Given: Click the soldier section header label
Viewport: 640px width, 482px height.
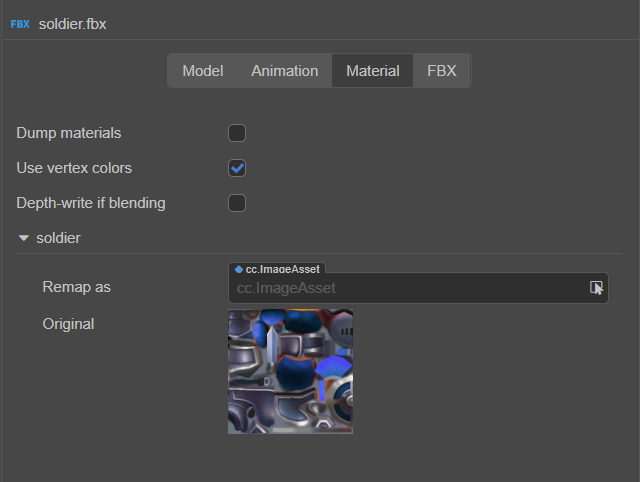Looking at the screenshot, I should pos(58,239).
